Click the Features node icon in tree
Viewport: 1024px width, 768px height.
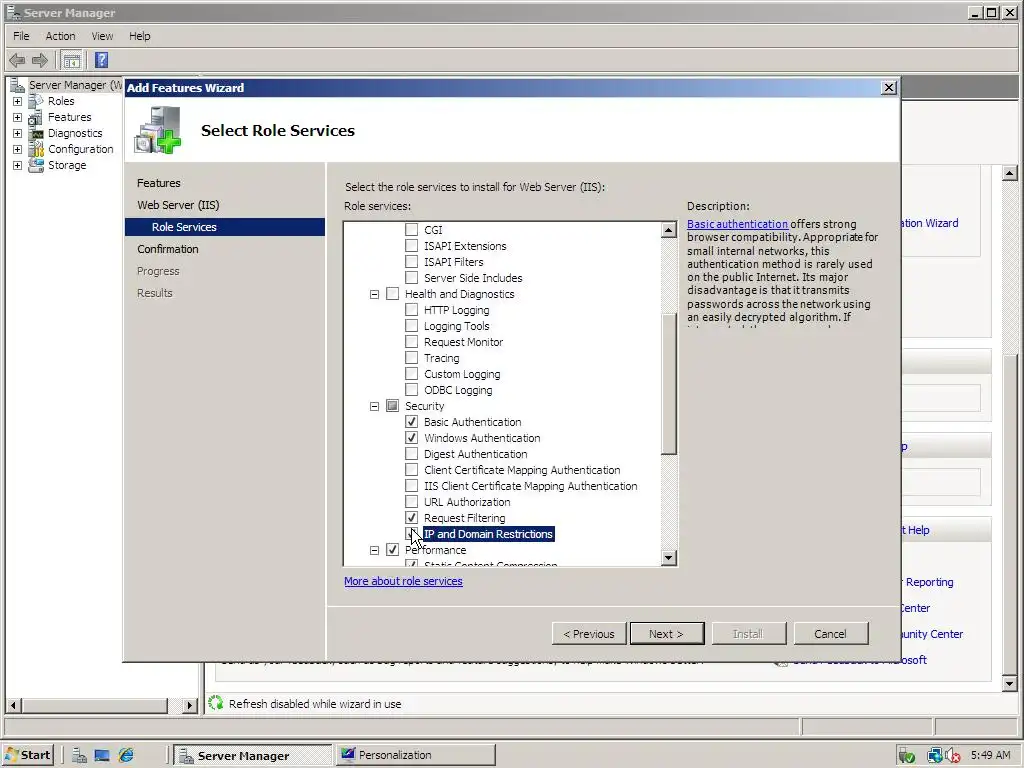click(x=36, y=118)
